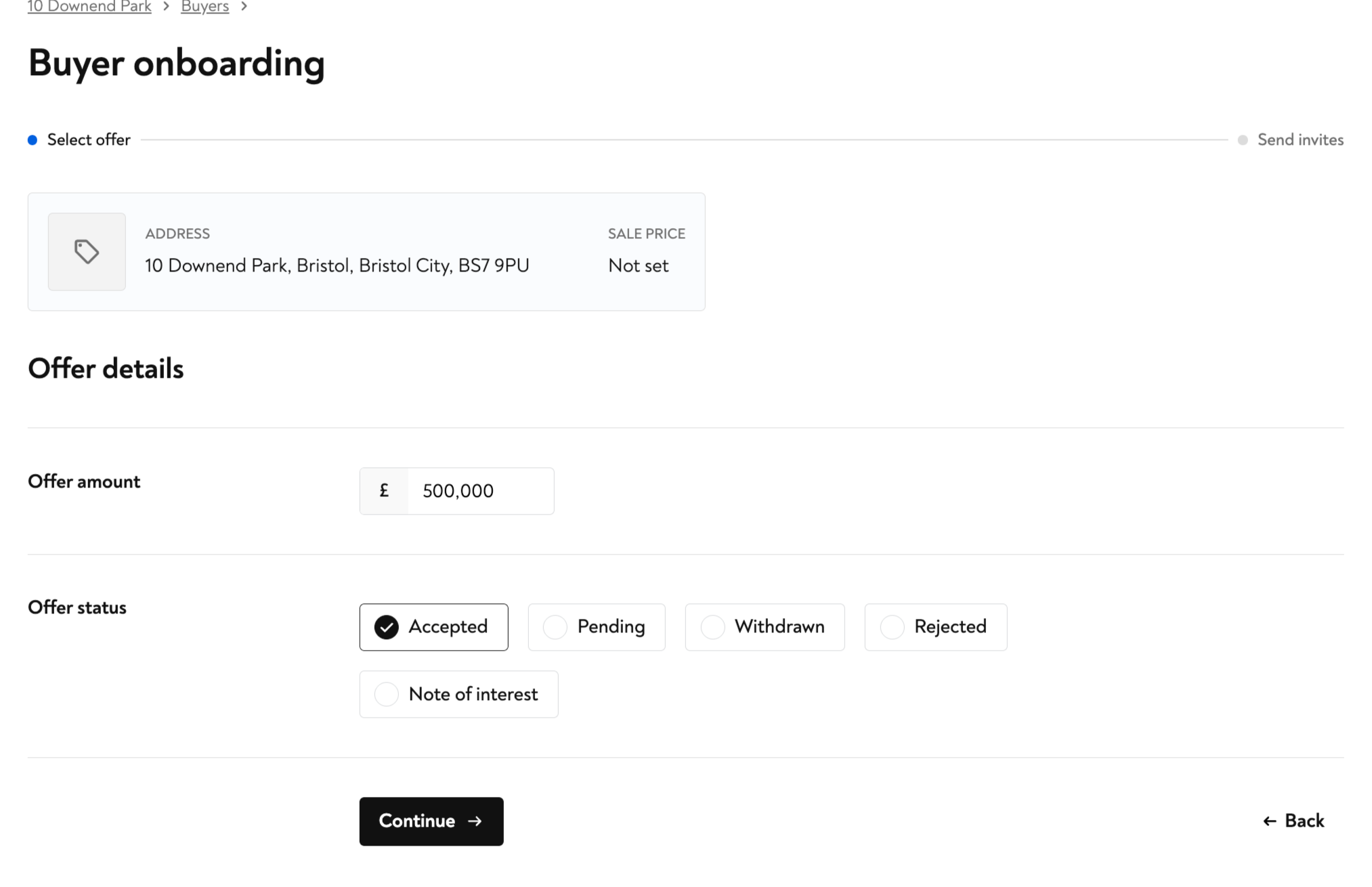The image size is (1372, 887).
Task: Click the blue Select offer step dot
Action: [x=33, y=140]
